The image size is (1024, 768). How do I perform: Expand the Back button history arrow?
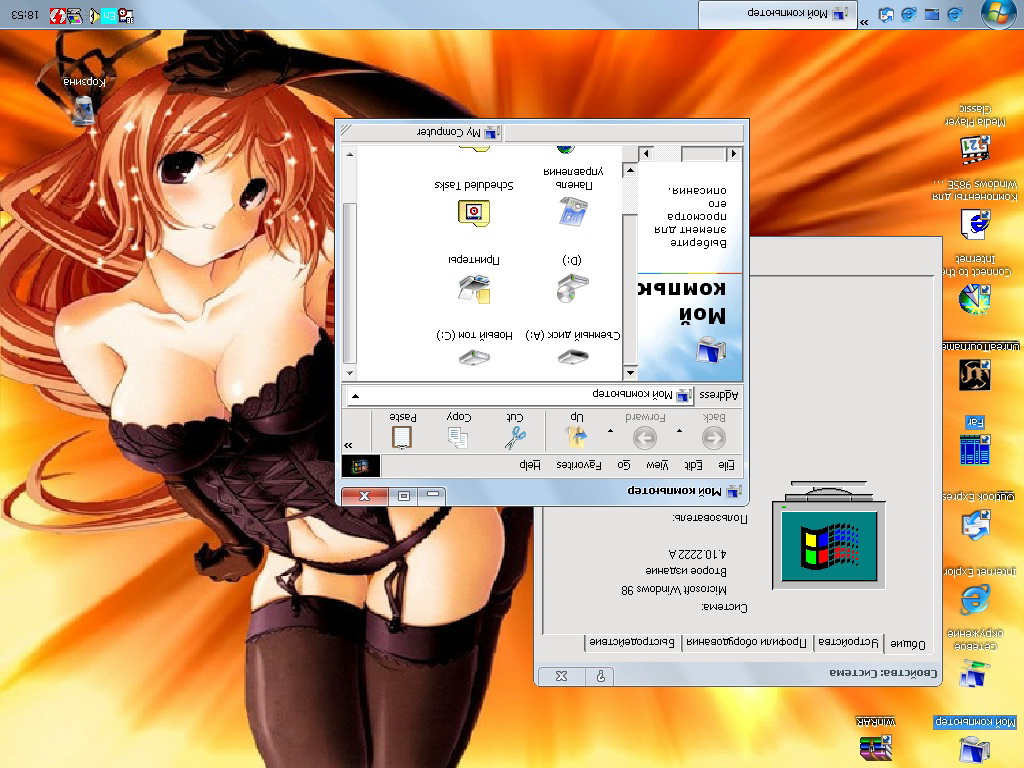tap(680, 432)
